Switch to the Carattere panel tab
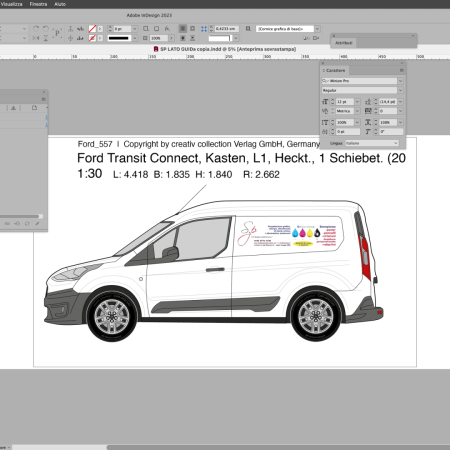Image resolution: width=450 pixels, height=450 pixels. coord(335,70)
